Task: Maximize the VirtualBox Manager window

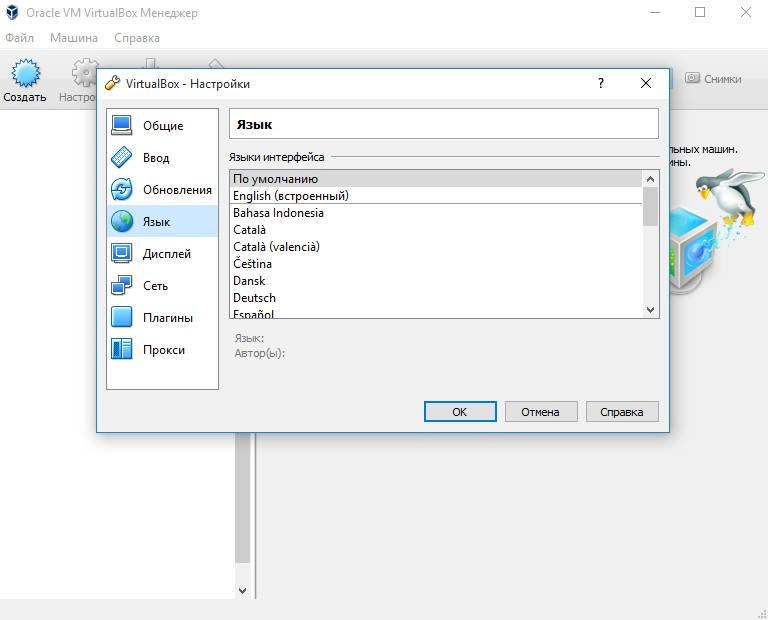Action: point(700,12)
